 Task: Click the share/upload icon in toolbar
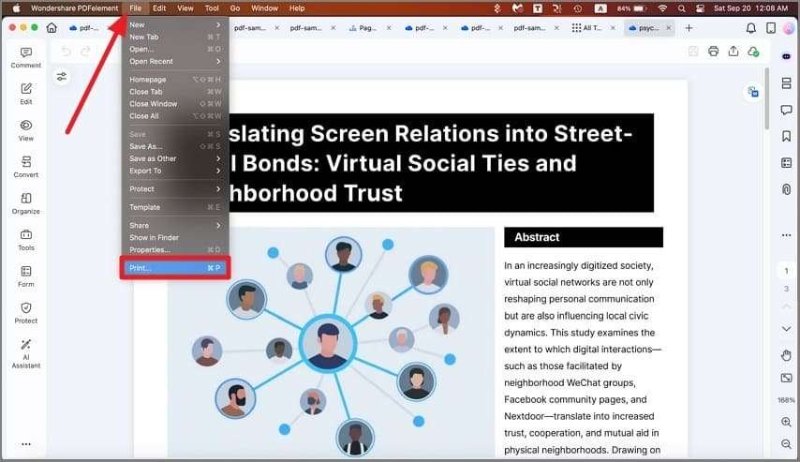pyautogui.click(x=733, y=51)
